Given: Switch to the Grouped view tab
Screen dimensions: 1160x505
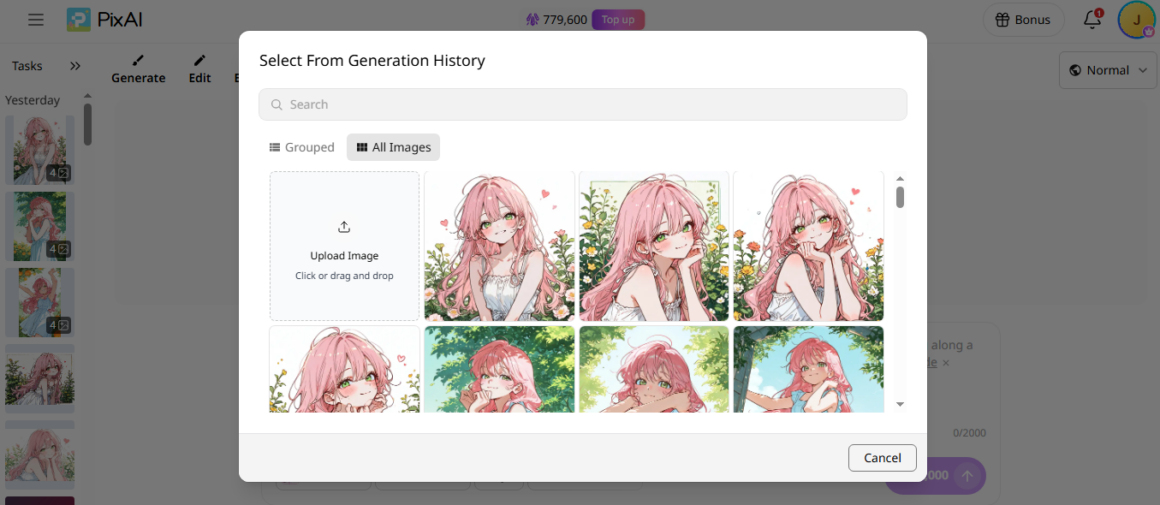Looking at the screenshot, I should click(x=301, y=147).
